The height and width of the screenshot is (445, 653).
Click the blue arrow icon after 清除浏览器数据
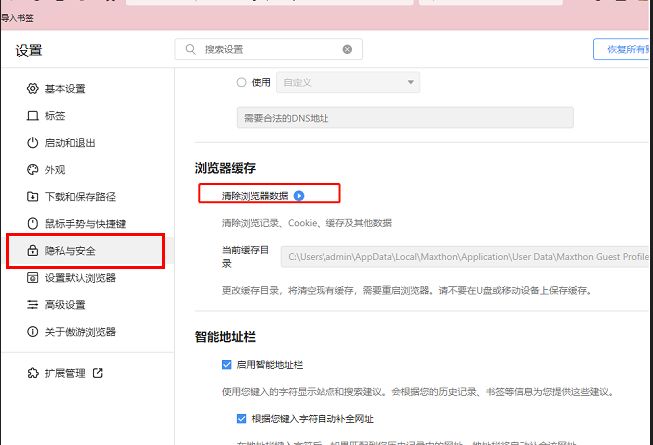coord(298,195)
